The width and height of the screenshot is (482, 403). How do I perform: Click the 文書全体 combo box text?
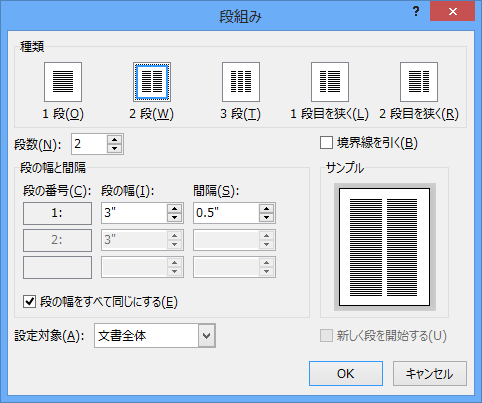(x=122, y=336)
